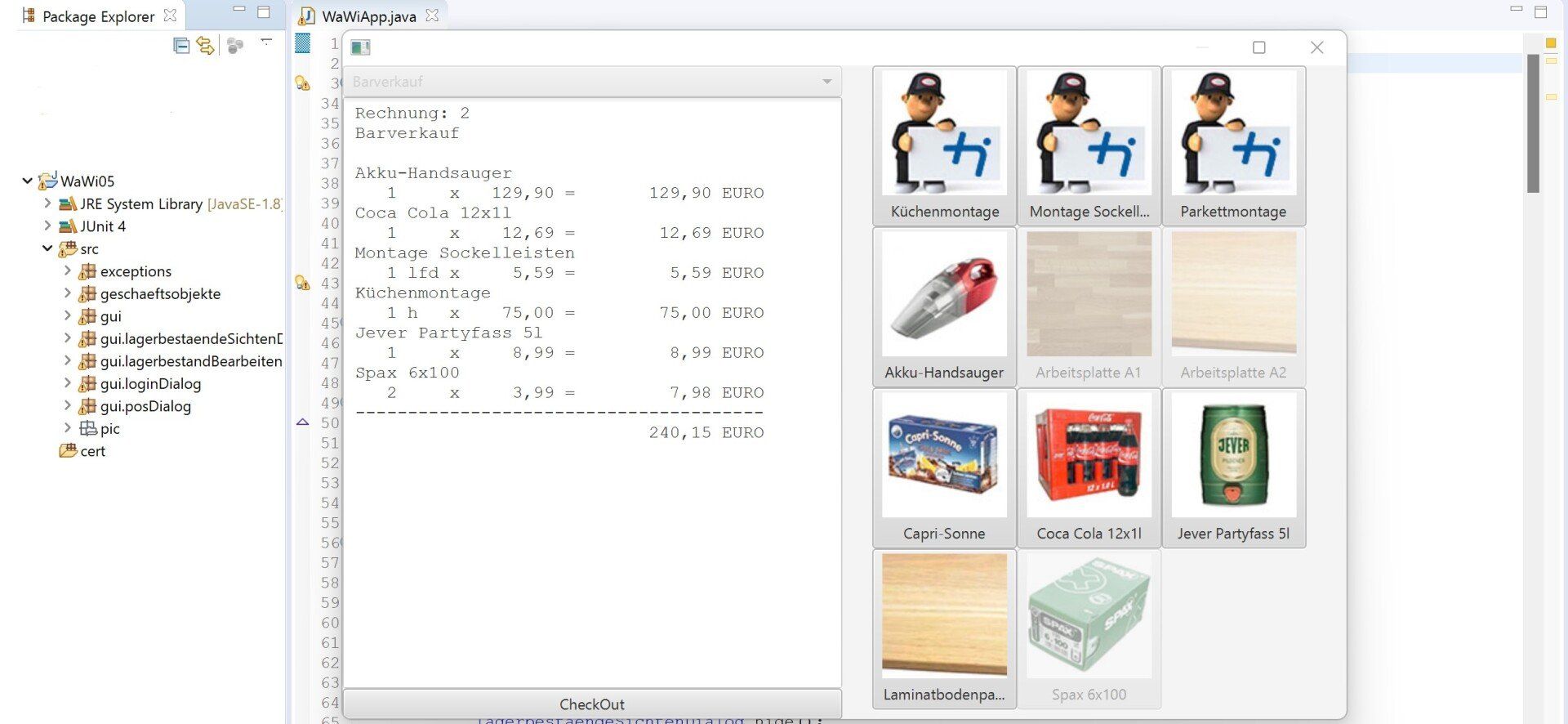Add Akku-Handsauger to the receipt
This screenshot has height=724, width=1568.
(944, 306)
